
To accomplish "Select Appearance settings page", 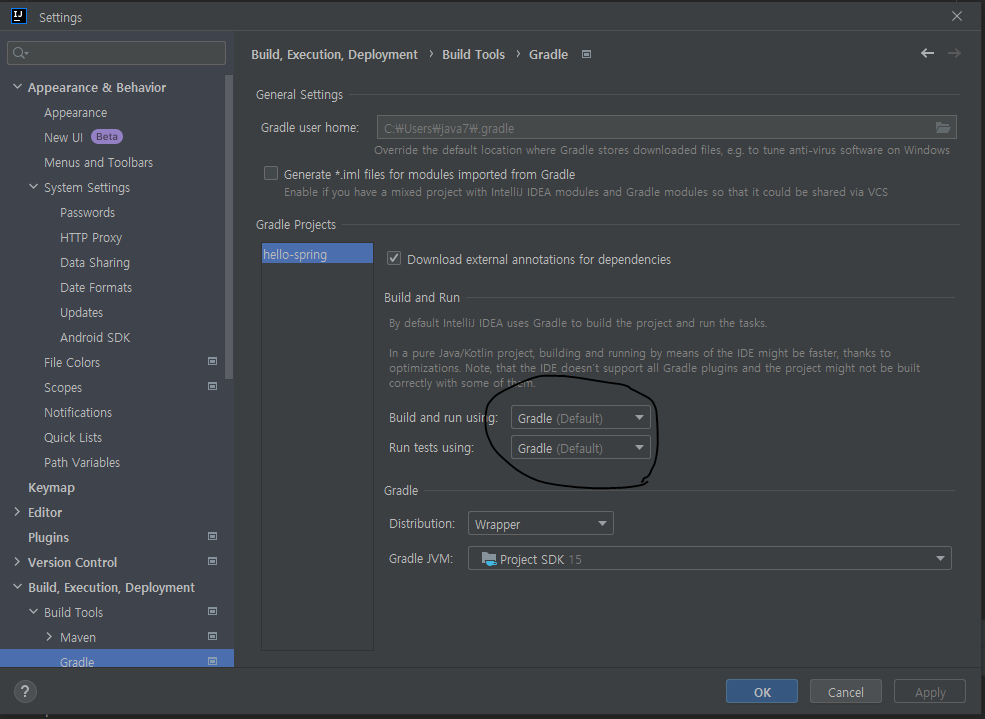I will [x=75, y=113].
